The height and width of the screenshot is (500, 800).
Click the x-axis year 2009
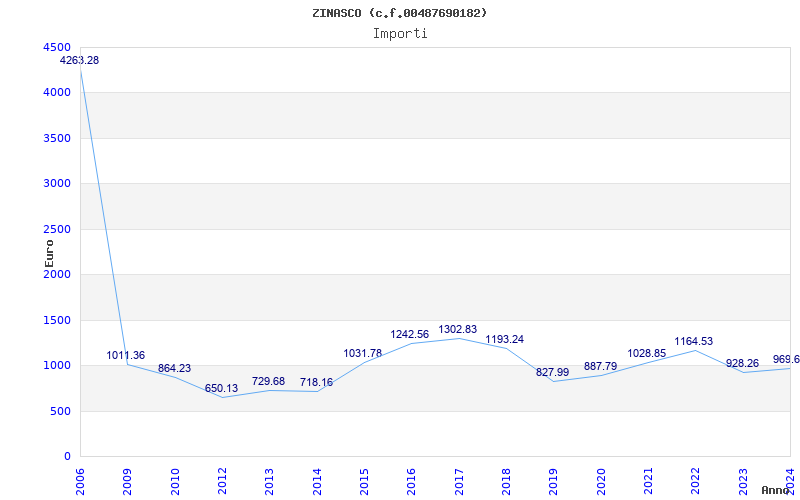coord(128,481)
